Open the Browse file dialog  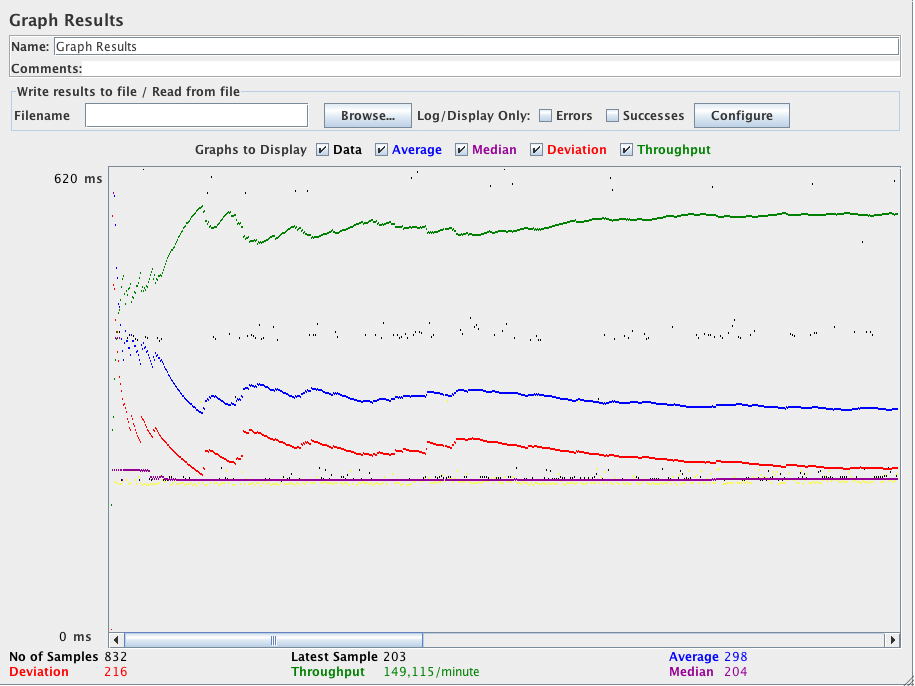click(x=367, y=114)
